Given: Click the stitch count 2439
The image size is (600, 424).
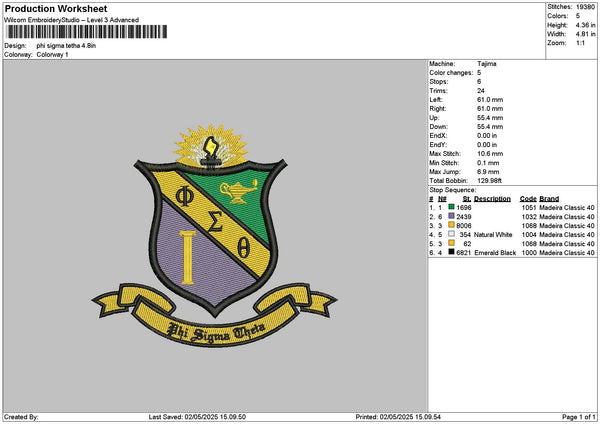Looking at the screenshot, I should (464, 217).
